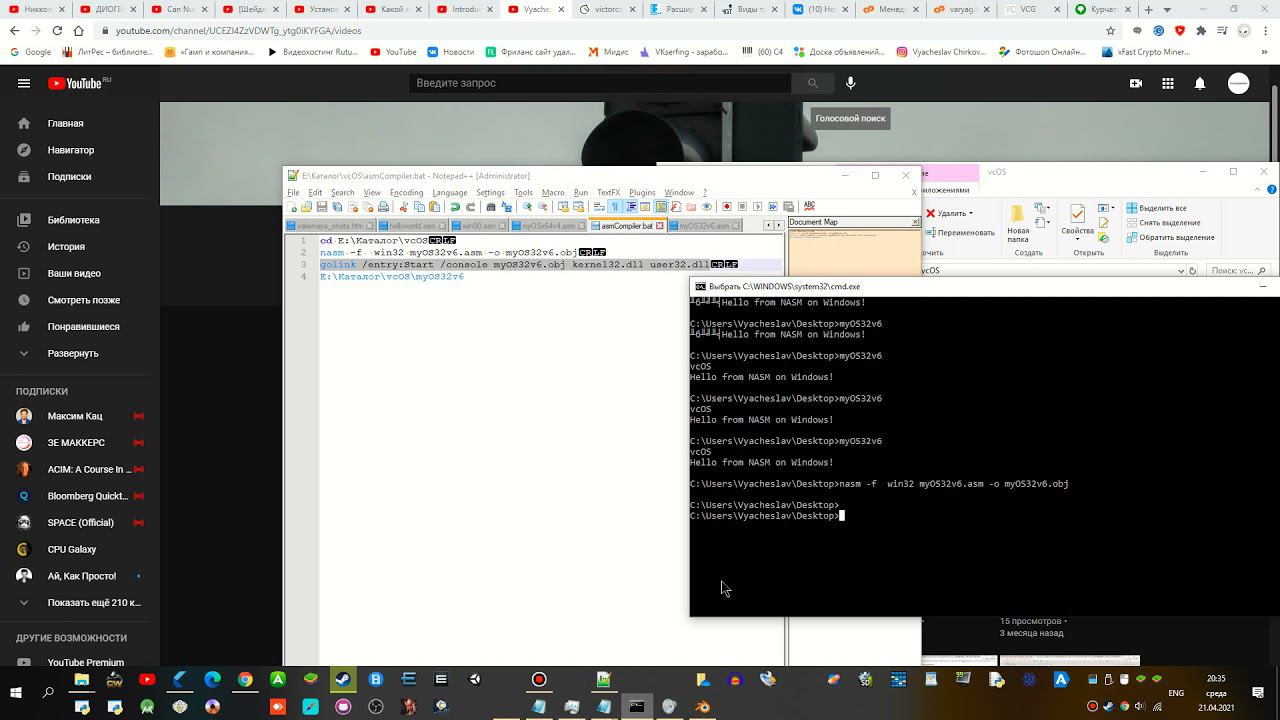Click the taskbar search magnifier

48,692
